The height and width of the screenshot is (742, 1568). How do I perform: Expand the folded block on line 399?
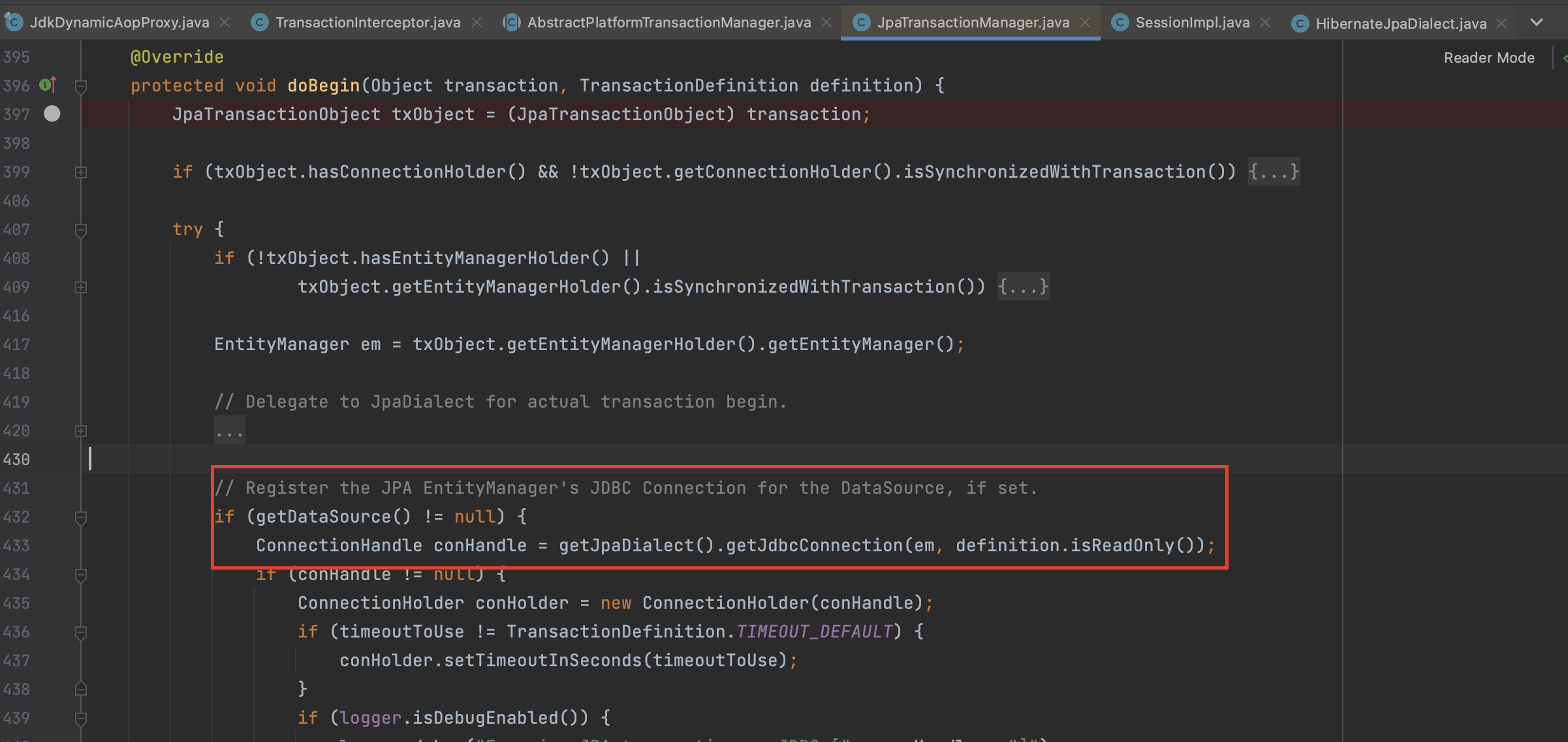point(81,172)
